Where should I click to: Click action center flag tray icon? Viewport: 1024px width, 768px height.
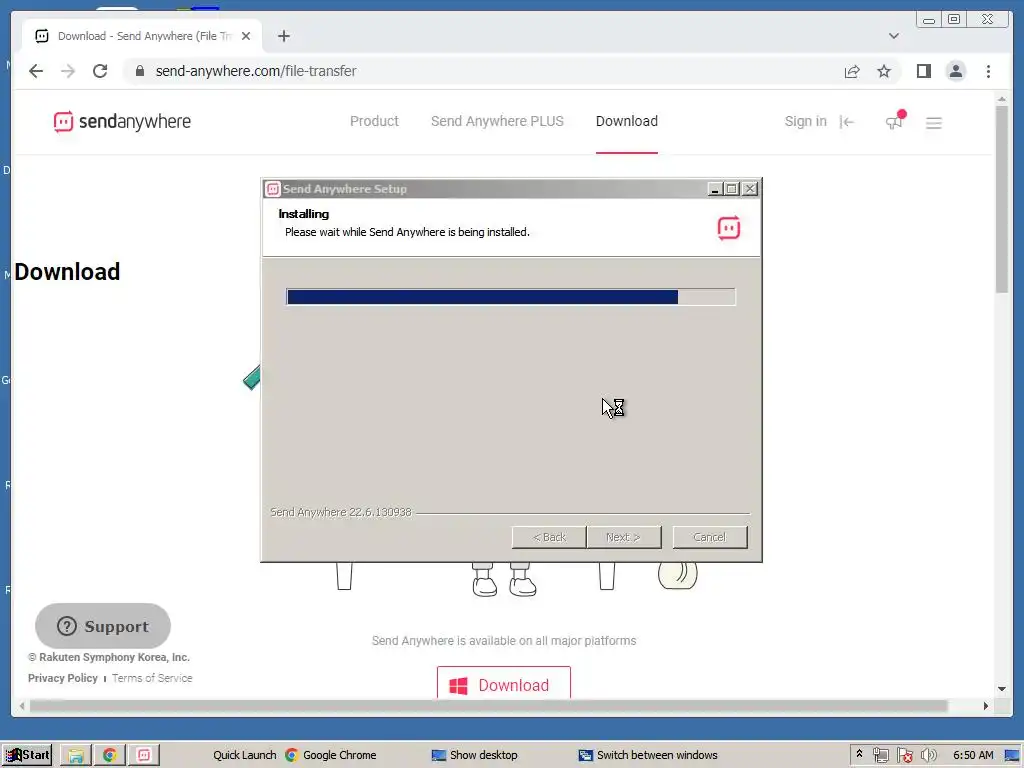click(904, 756)
